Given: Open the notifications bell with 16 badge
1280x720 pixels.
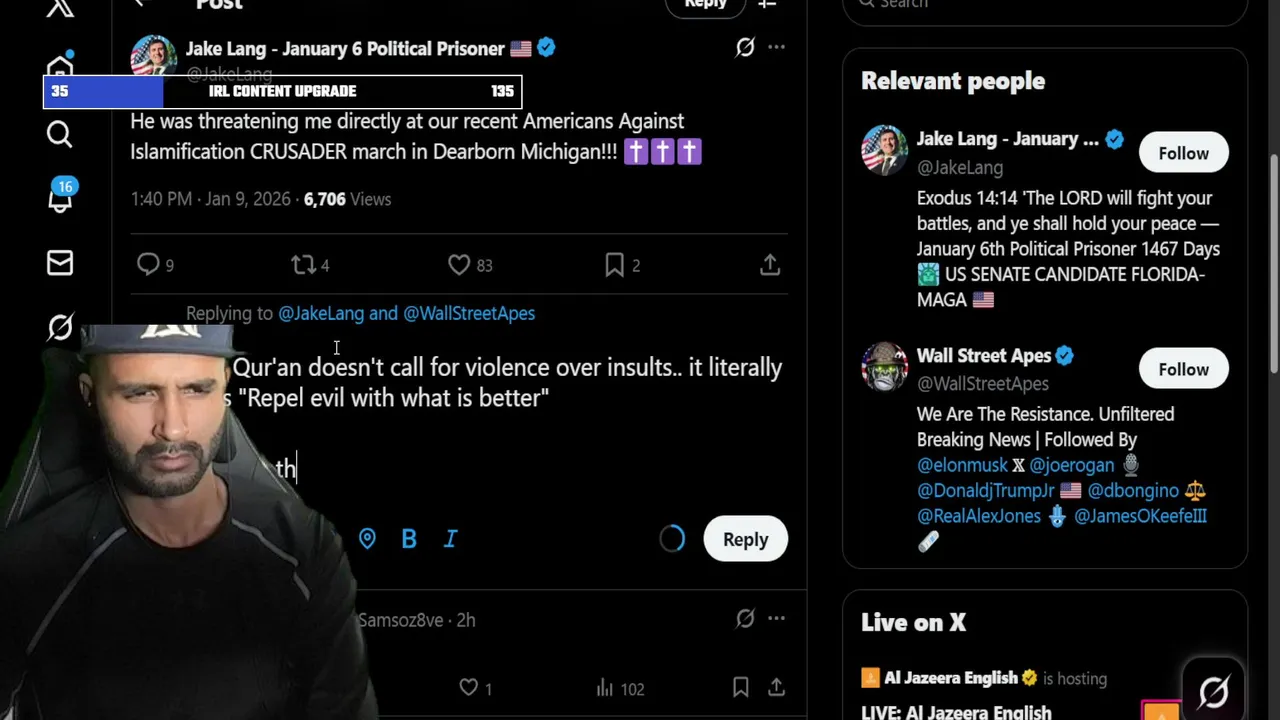Looking at the screenshot, I should pyautogui.click(x=60, y=198).
